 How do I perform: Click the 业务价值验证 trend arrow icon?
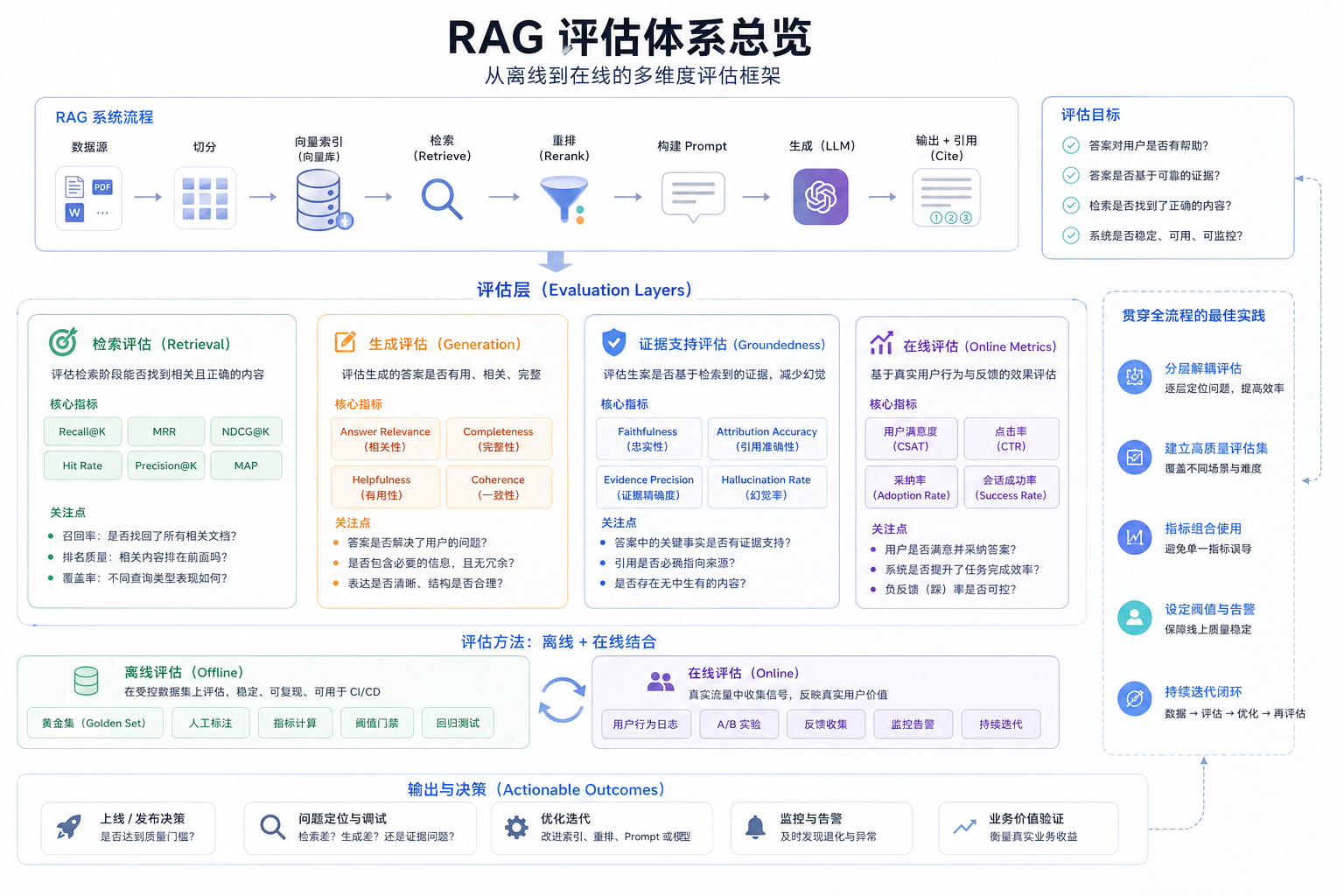[965, 827]
